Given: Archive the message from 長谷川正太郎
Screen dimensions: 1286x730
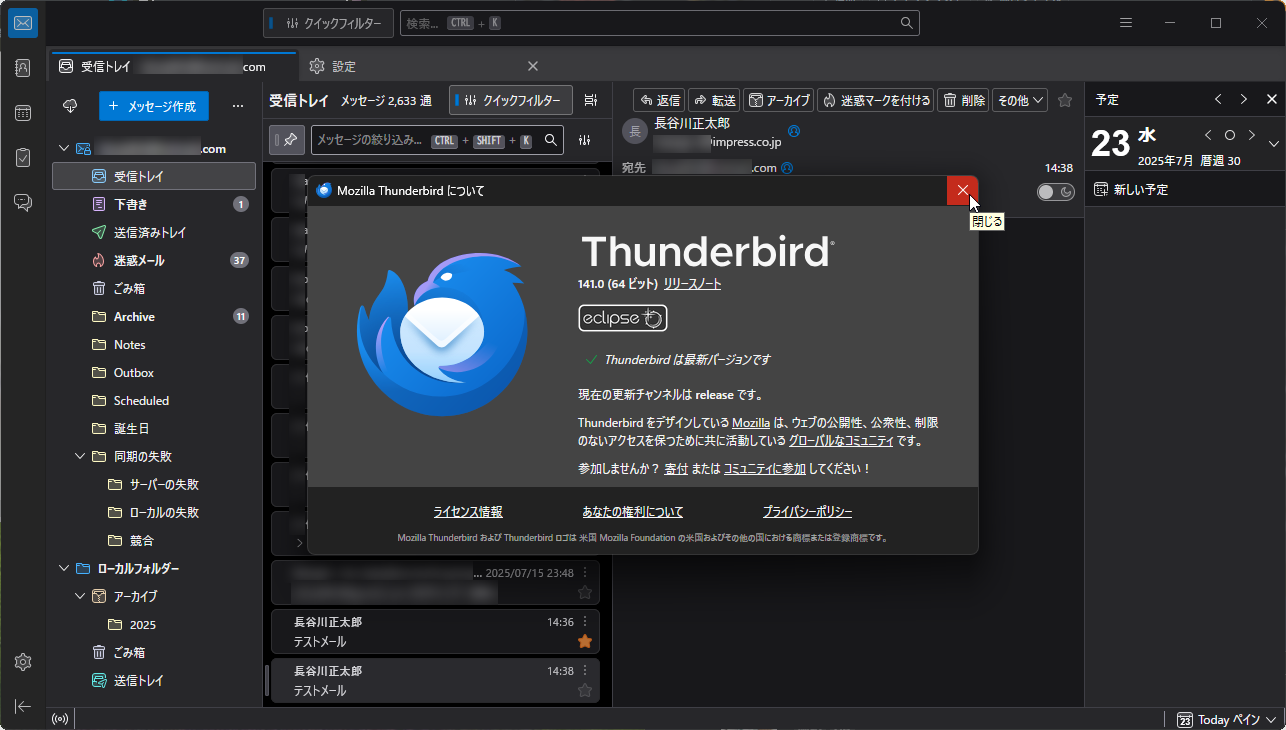Looking at the screenshot, I should (x=779, y=99).
